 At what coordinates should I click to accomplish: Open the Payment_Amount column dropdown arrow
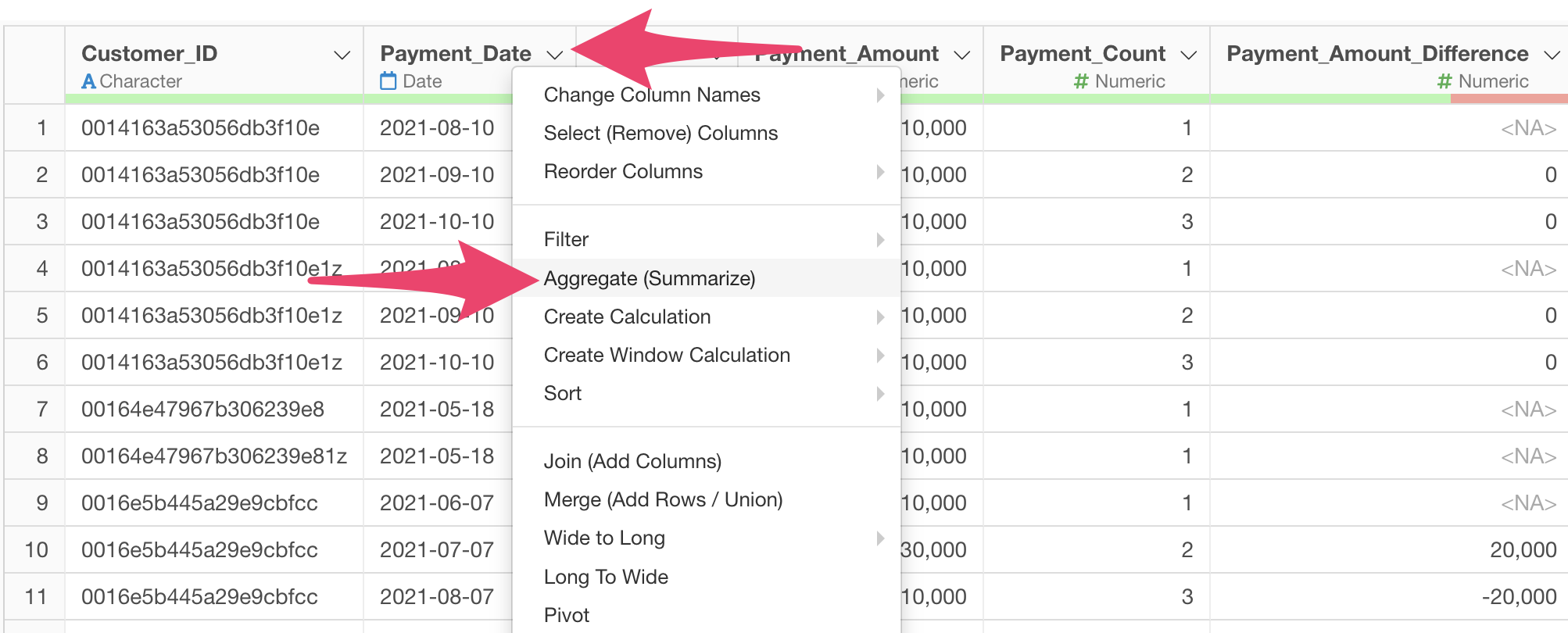(x=962, y=55)
